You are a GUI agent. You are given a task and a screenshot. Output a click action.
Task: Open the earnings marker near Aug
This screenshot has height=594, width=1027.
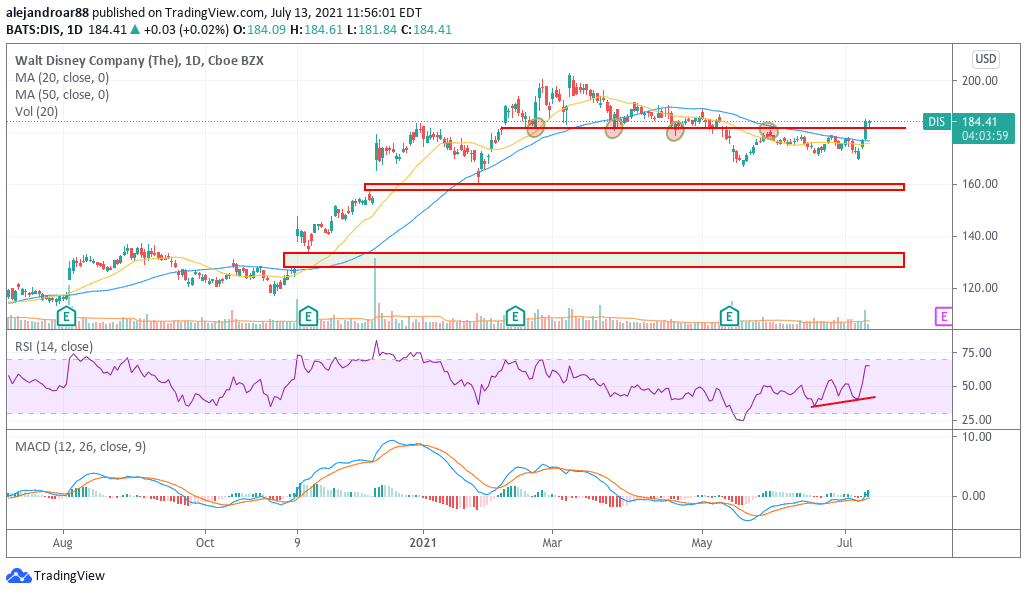point(66,317)
